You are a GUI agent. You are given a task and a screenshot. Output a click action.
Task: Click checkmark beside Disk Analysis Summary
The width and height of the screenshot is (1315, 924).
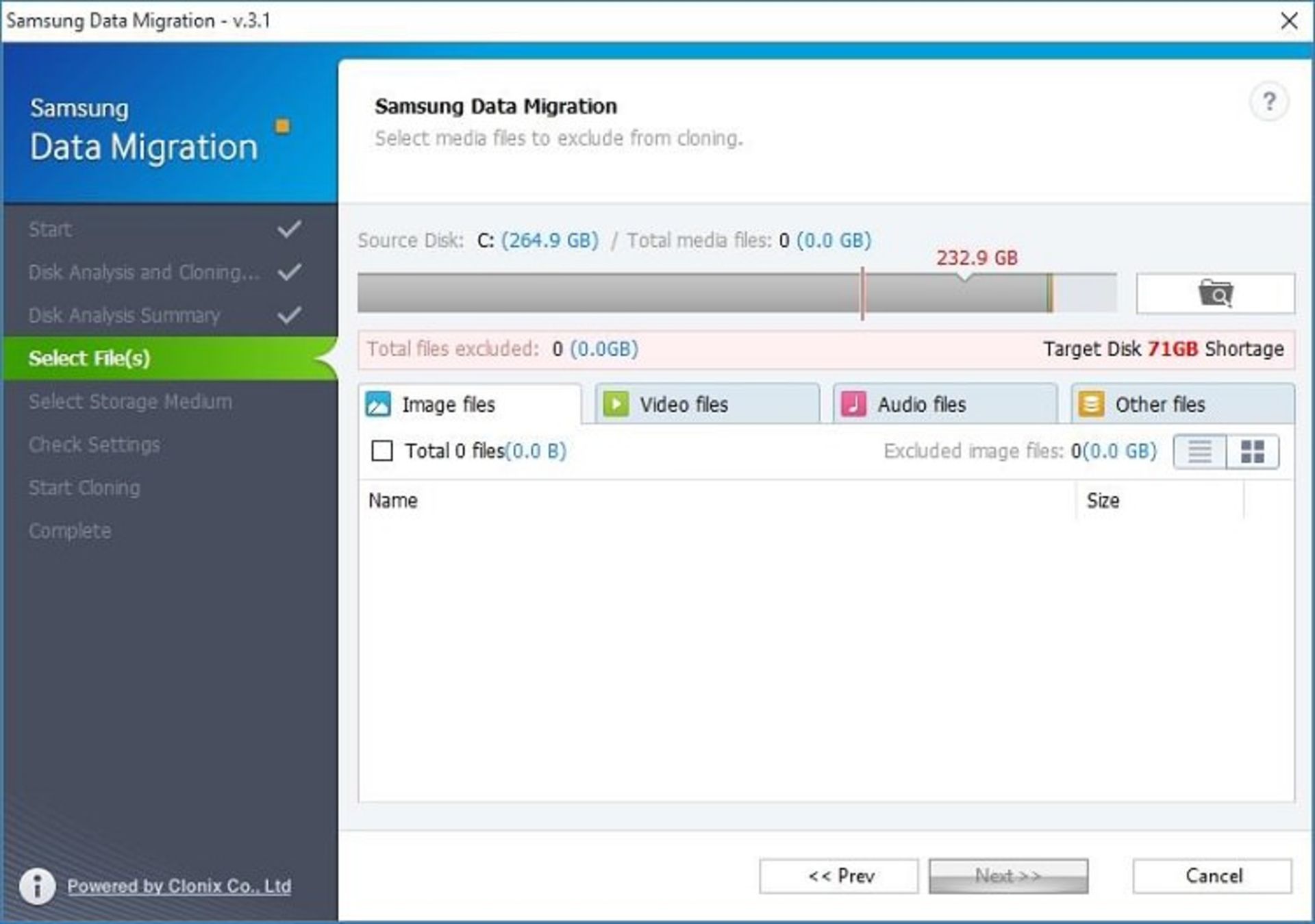click(x=289, y=315)
